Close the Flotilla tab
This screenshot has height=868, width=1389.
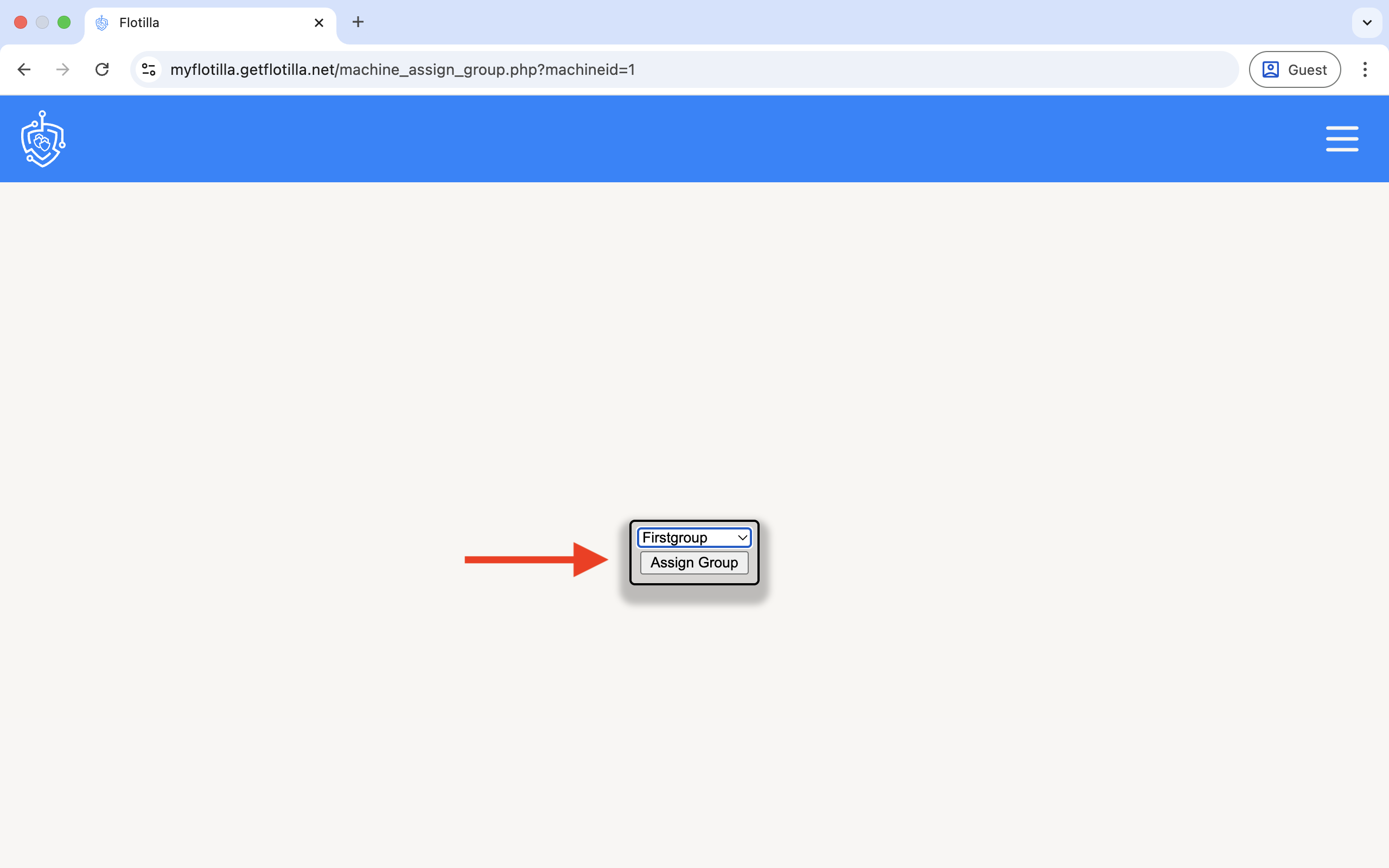tap(319, 22)
